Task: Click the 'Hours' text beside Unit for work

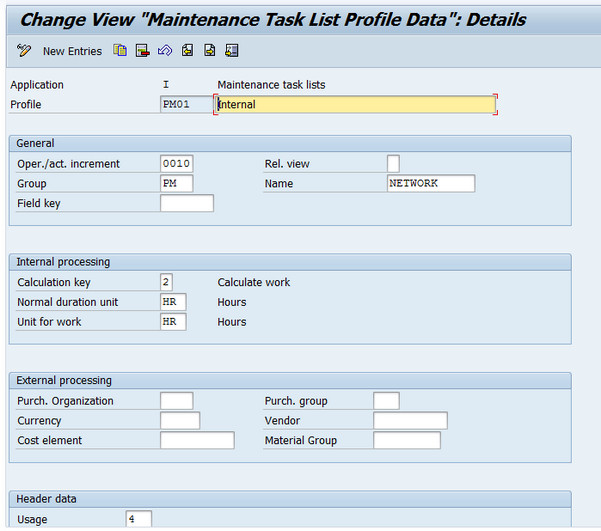Action: [x=232, y=322]
